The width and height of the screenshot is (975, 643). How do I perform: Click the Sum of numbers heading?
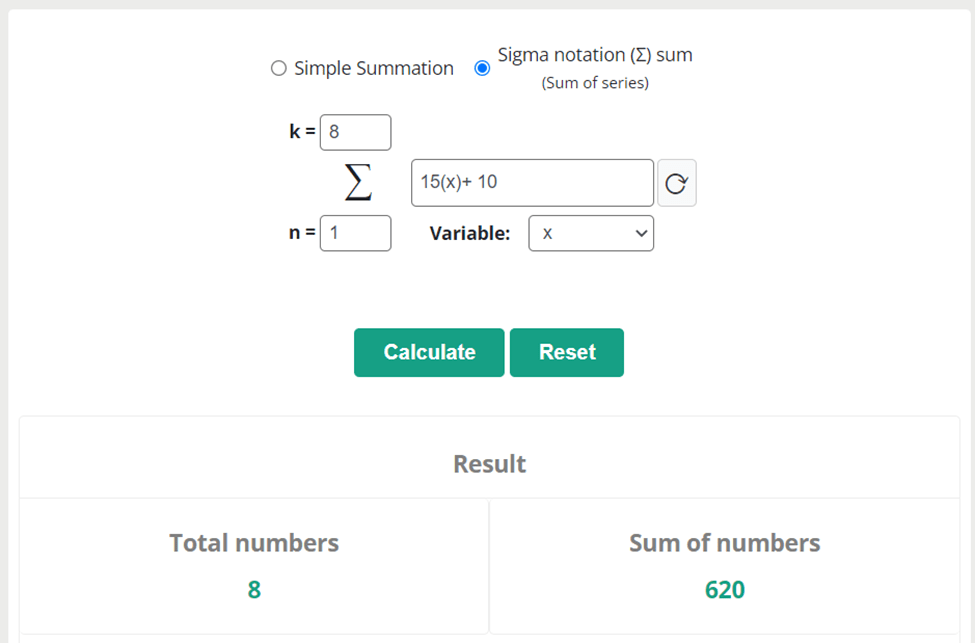(x=724, y=543)
